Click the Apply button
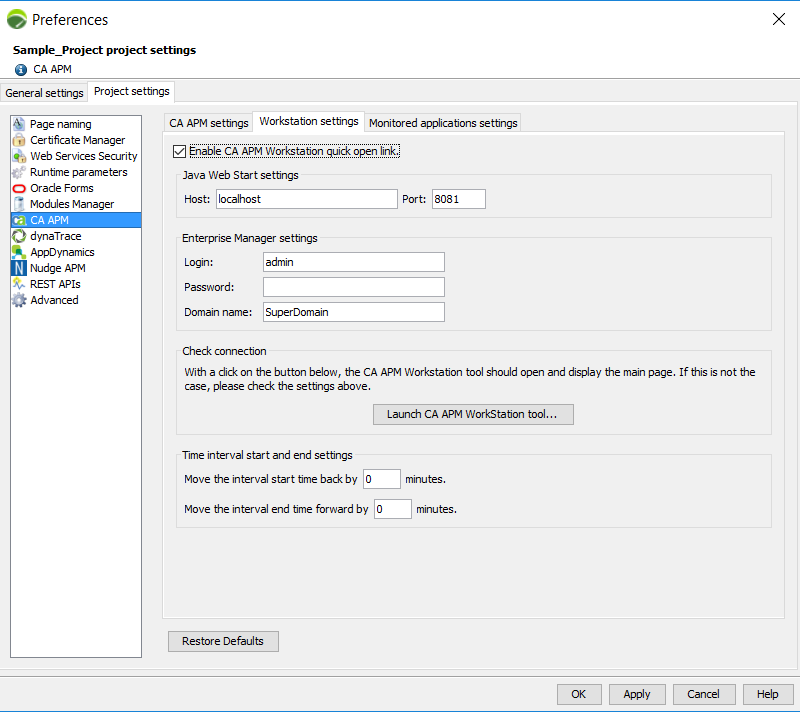Viewport: 800px width, 712px height. [x=637, y=694]
